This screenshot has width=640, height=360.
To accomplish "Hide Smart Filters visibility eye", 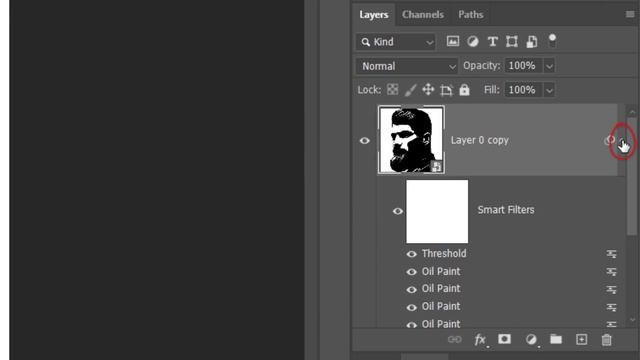I will [x=398, y=211].
